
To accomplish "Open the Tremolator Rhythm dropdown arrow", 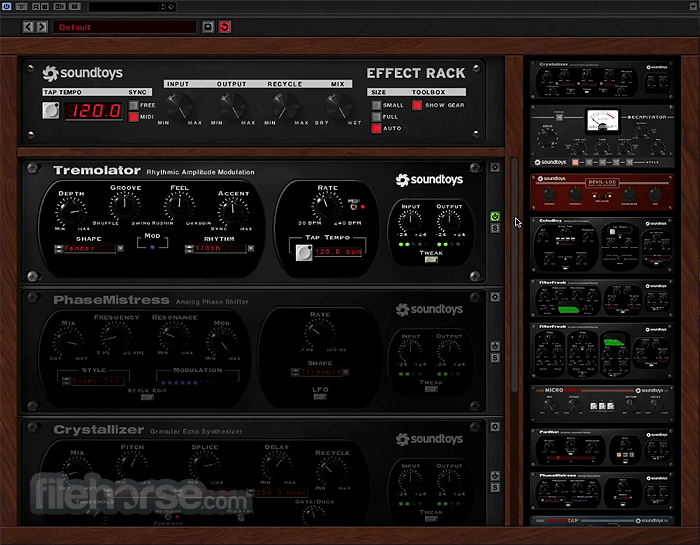I will pyautogui.click(x=251, y=248).
